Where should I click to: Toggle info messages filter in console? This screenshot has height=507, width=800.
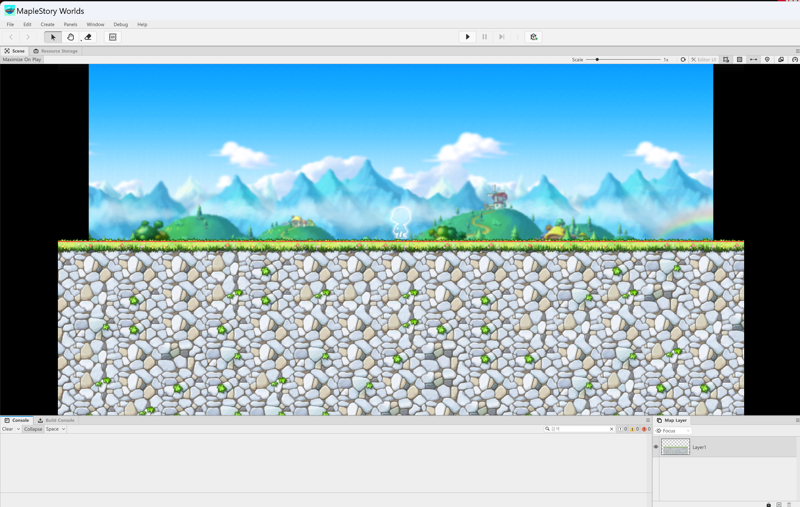click(x=622, y=429)
